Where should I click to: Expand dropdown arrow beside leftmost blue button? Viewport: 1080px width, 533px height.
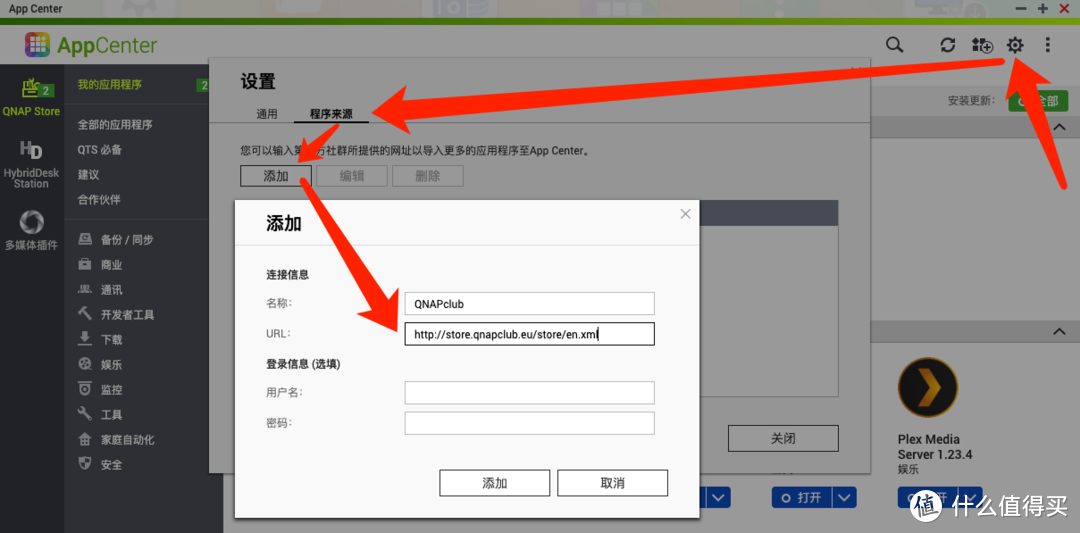718,497
